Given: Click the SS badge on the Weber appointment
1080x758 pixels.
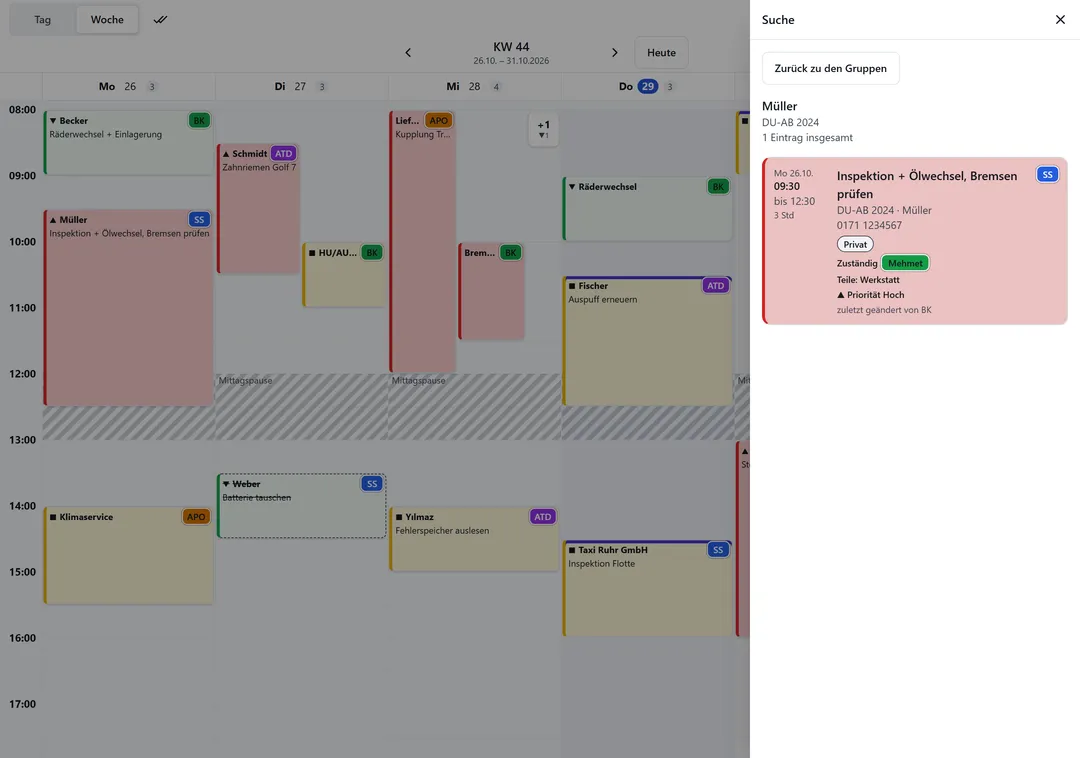Looking at the screenshot, I should [372, 484].
